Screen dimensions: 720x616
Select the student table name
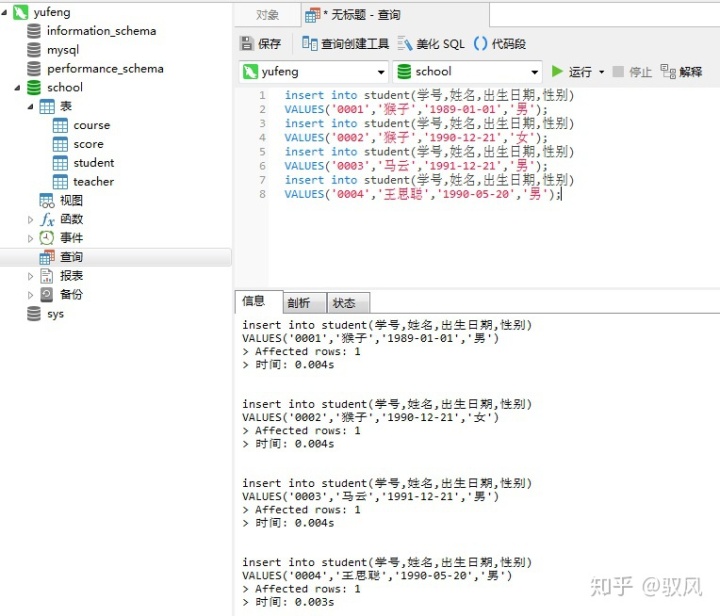(x=94, y=163)
